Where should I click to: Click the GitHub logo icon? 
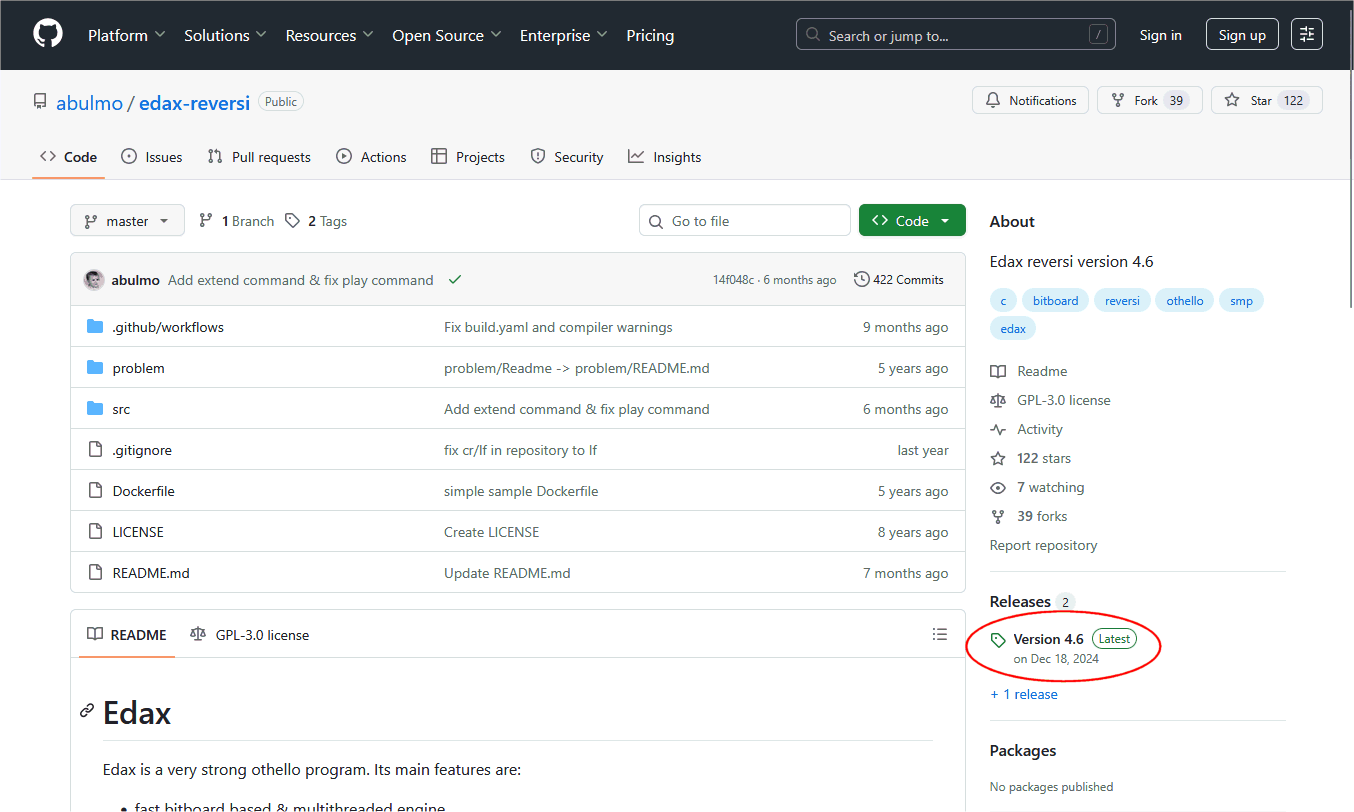coord(48,34)
